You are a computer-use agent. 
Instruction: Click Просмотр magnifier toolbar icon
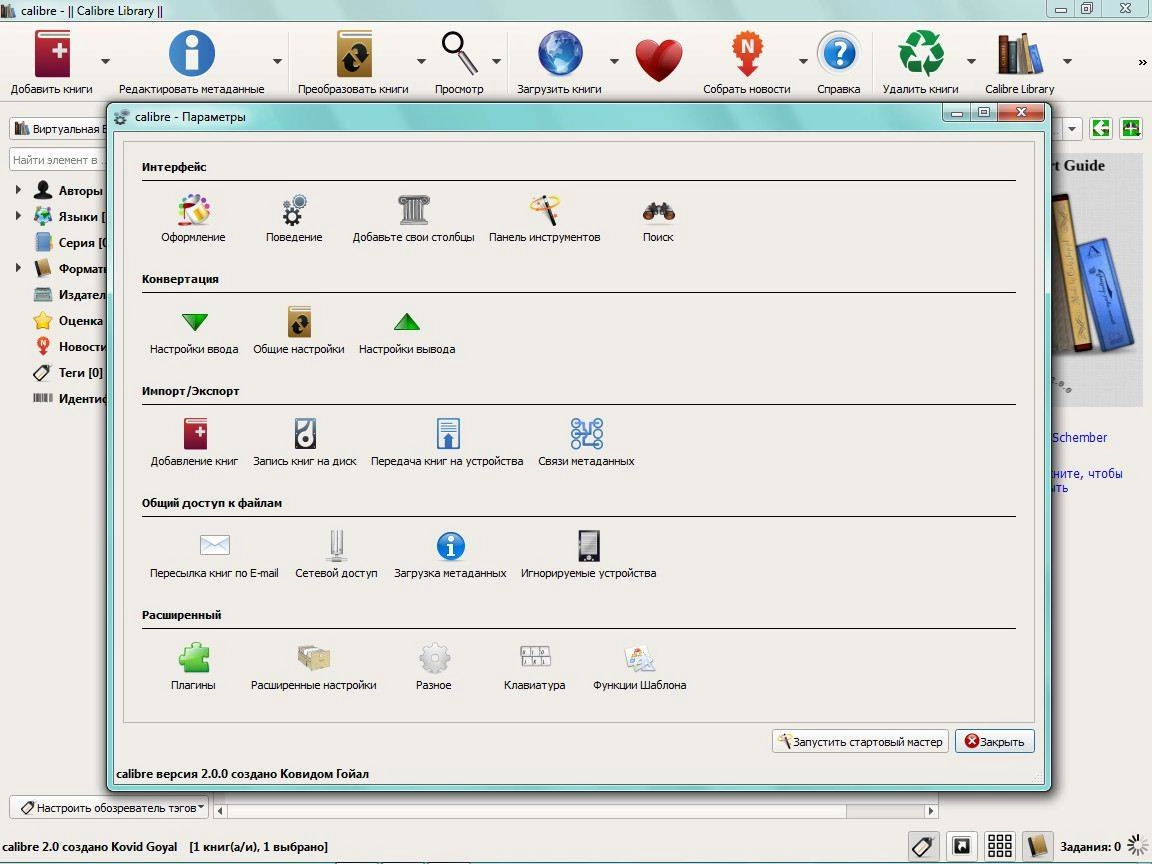(x=459, y=62)
